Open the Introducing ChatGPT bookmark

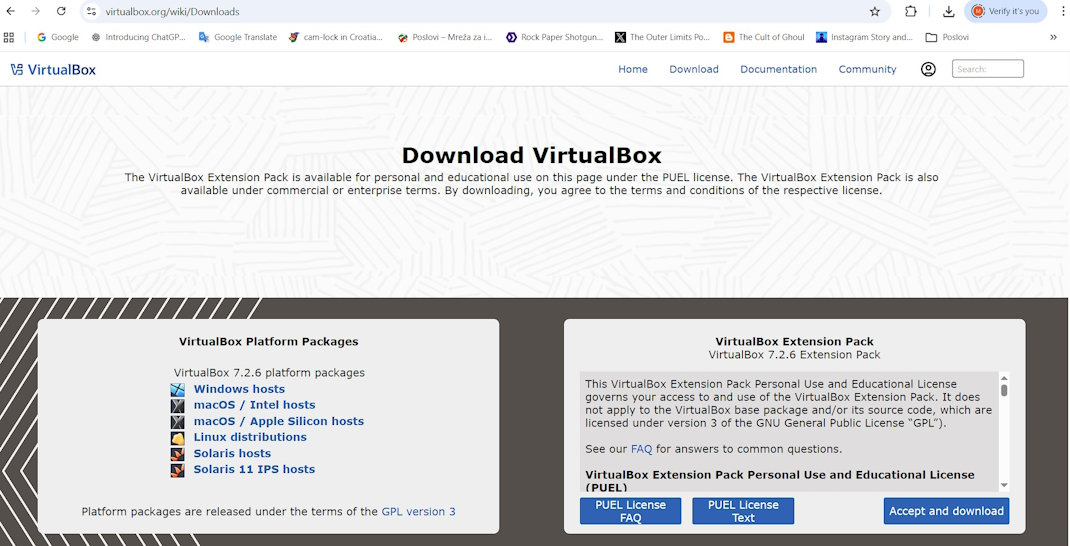click(x=139, y=37)
